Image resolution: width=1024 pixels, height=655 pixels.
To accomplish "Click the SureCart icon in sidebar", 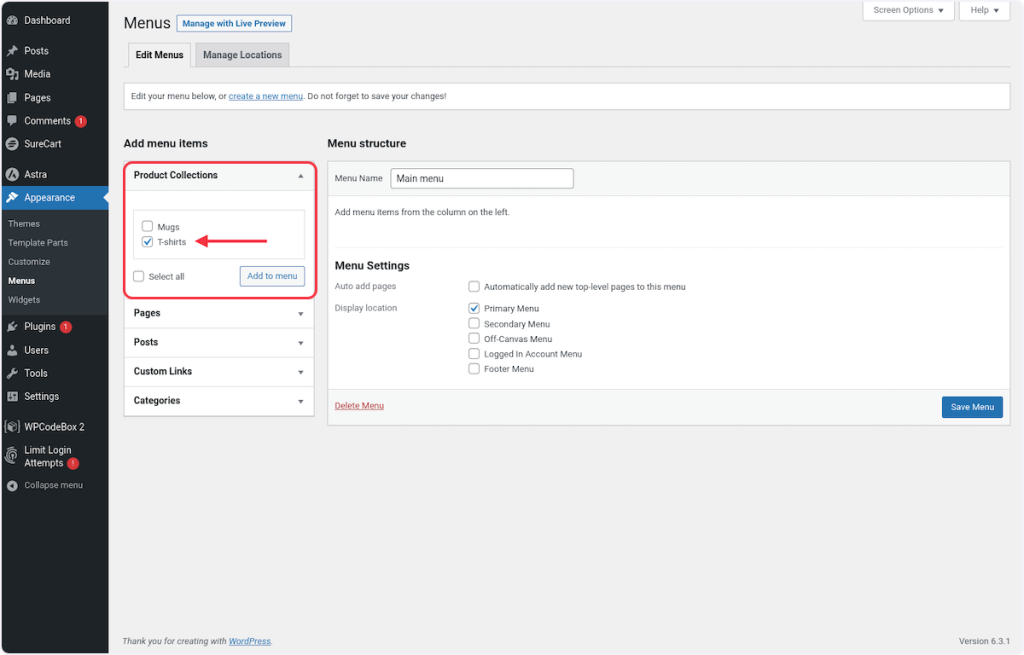I will pos(12,144).
